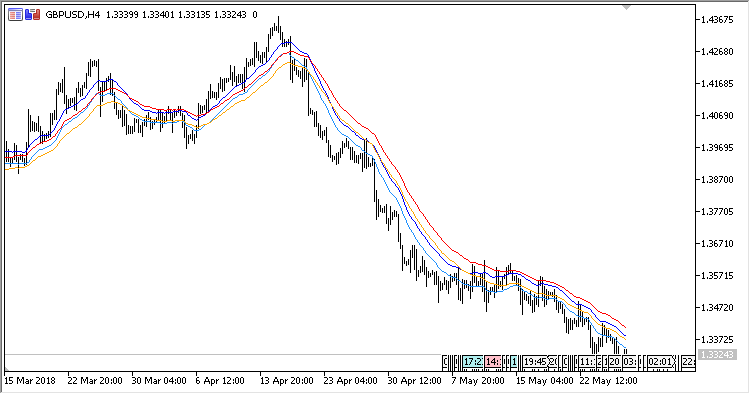The image size is (750, 394).
Task: Click the 22 May 12:00 time label
Action: click(608, 381)
